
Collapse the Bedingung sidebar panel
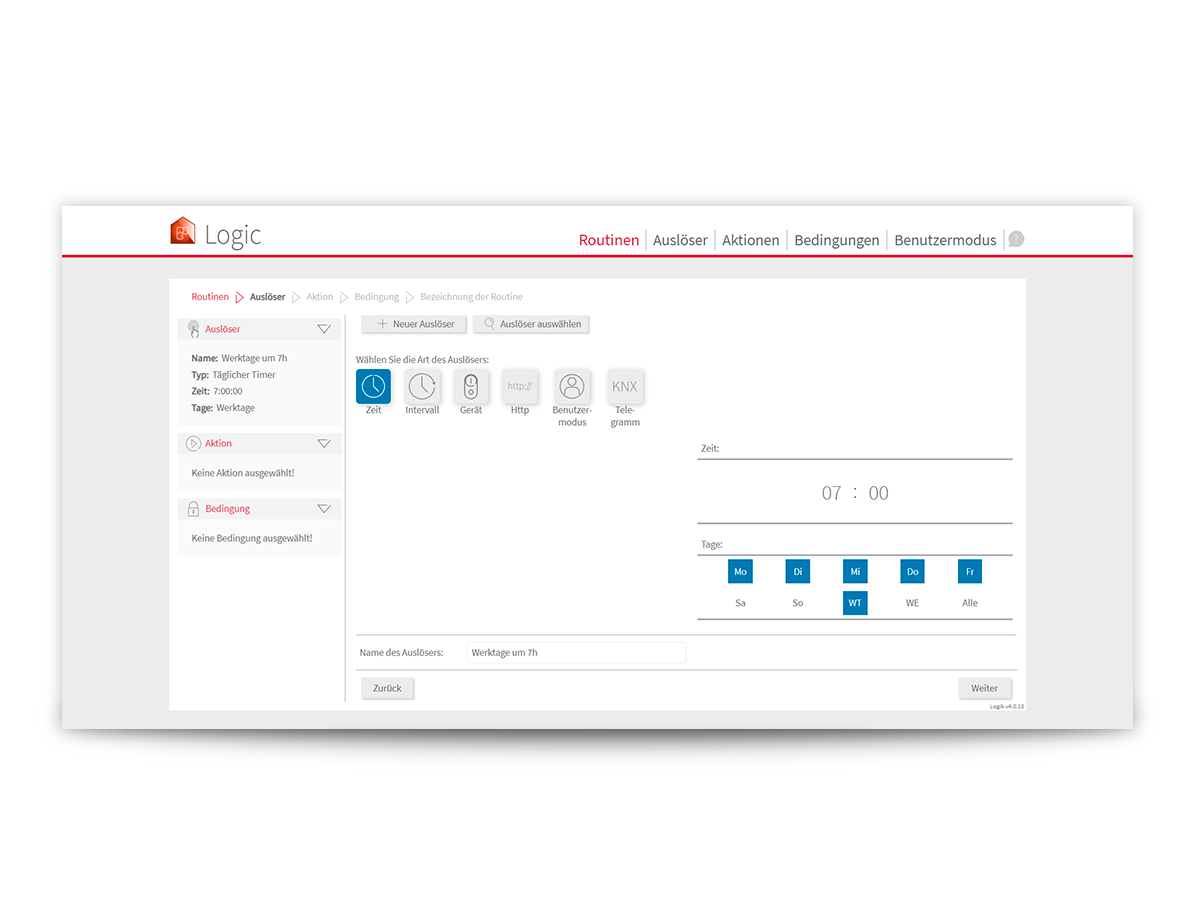pos(323,509)
